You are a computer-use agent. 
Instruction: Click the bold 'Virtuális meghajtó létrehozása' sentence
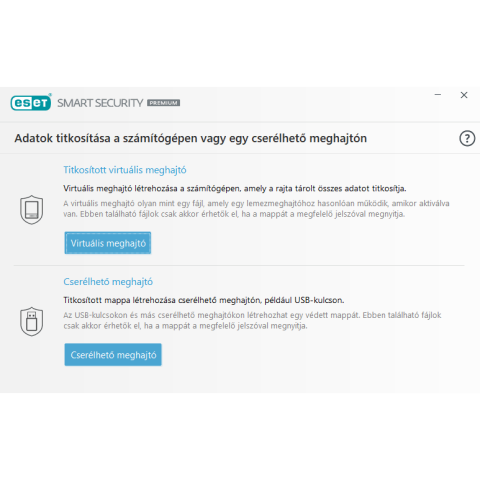[235, 189]
